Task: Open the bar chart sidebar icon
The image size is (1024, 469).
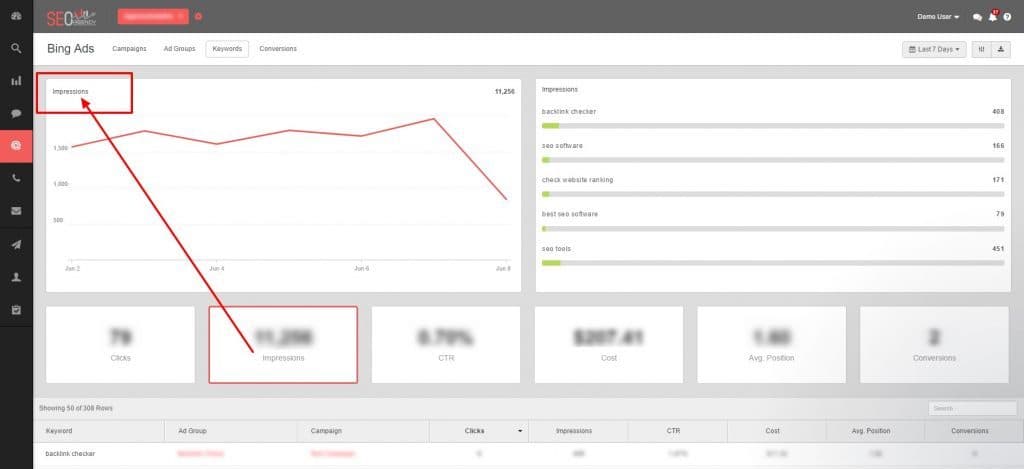Action: (x=16, y=81)
